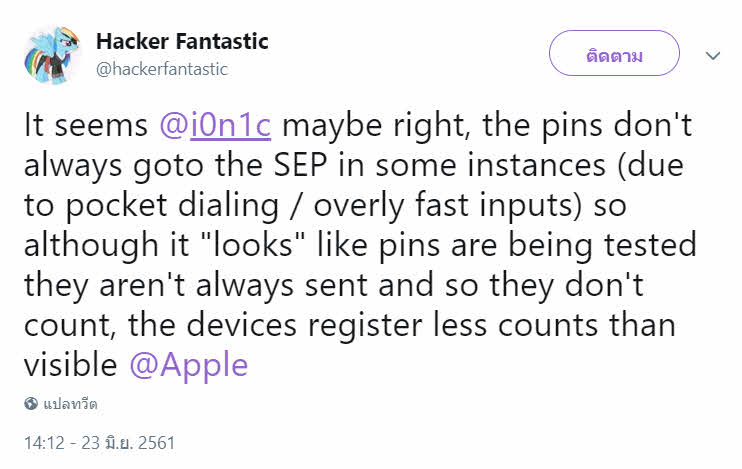This screenshot has height=469, width=742.
Task: Click the word "visible" before @Apple
Action: coord(70,364)
